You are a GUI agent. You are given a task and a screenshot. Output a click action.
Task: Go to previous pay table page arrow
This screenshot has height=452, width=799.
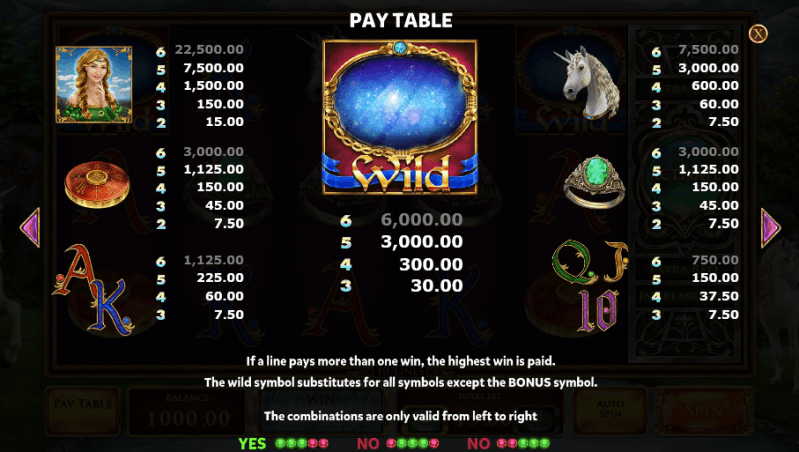pyautogui.click(x=30, y=228)
